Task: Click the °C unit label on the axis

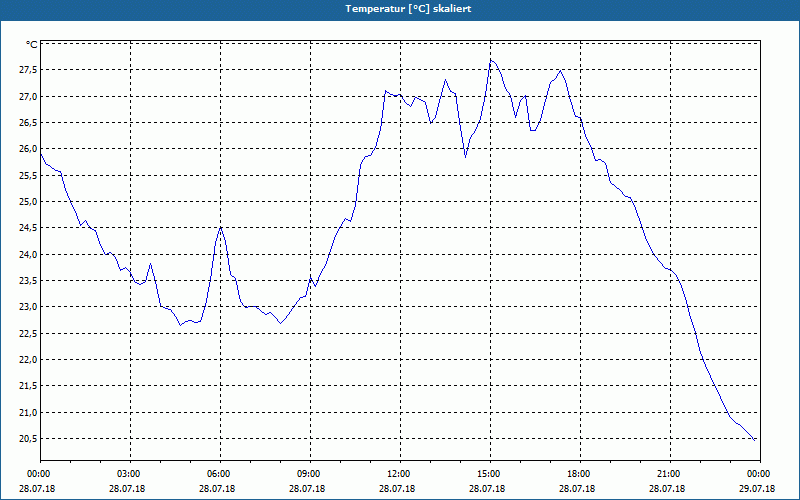Action: (31, 45)
